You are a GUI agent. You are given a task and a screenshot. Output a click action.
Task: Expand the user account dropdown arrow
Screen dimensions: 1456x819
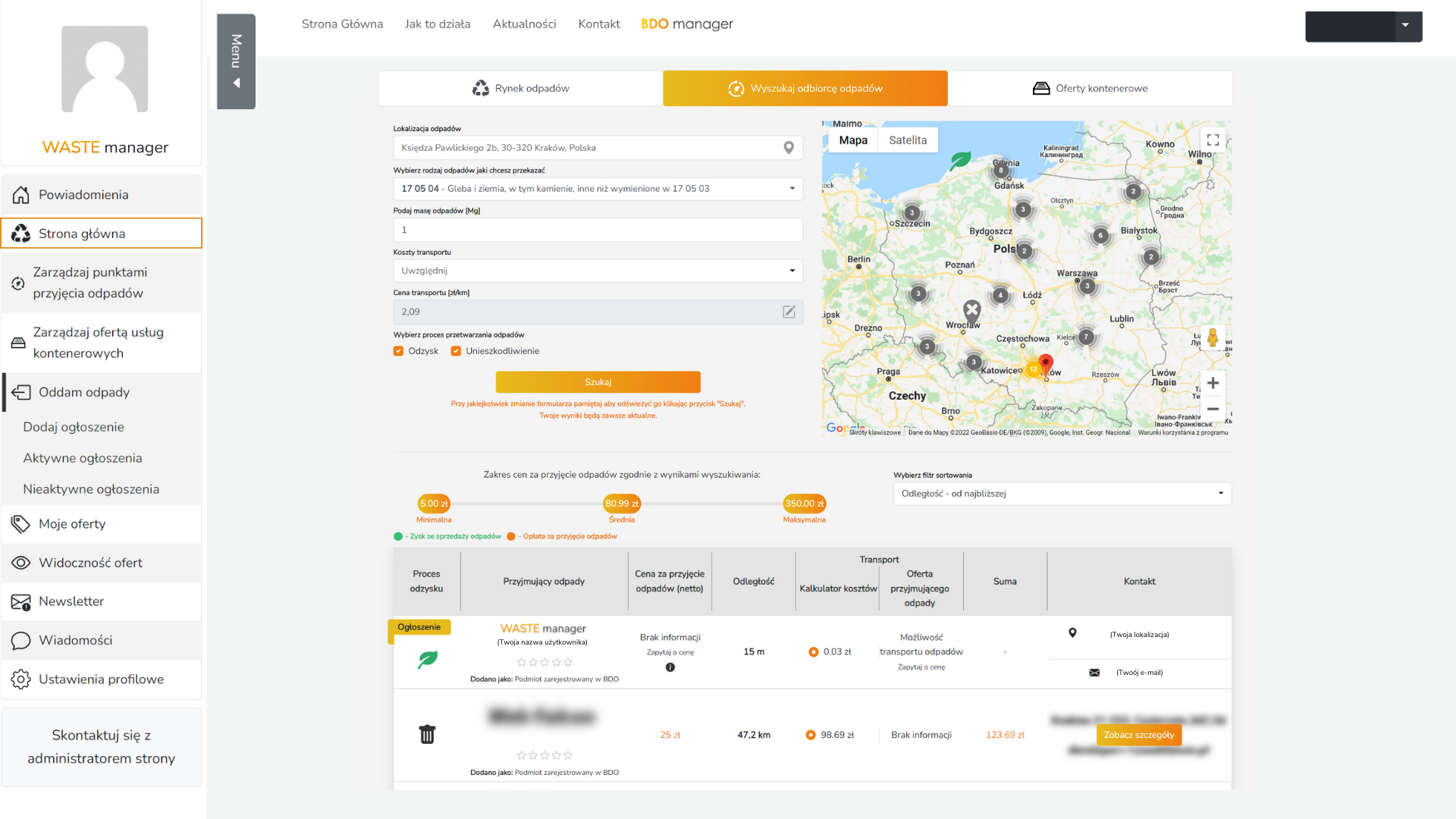click(x=1405, y=26)
